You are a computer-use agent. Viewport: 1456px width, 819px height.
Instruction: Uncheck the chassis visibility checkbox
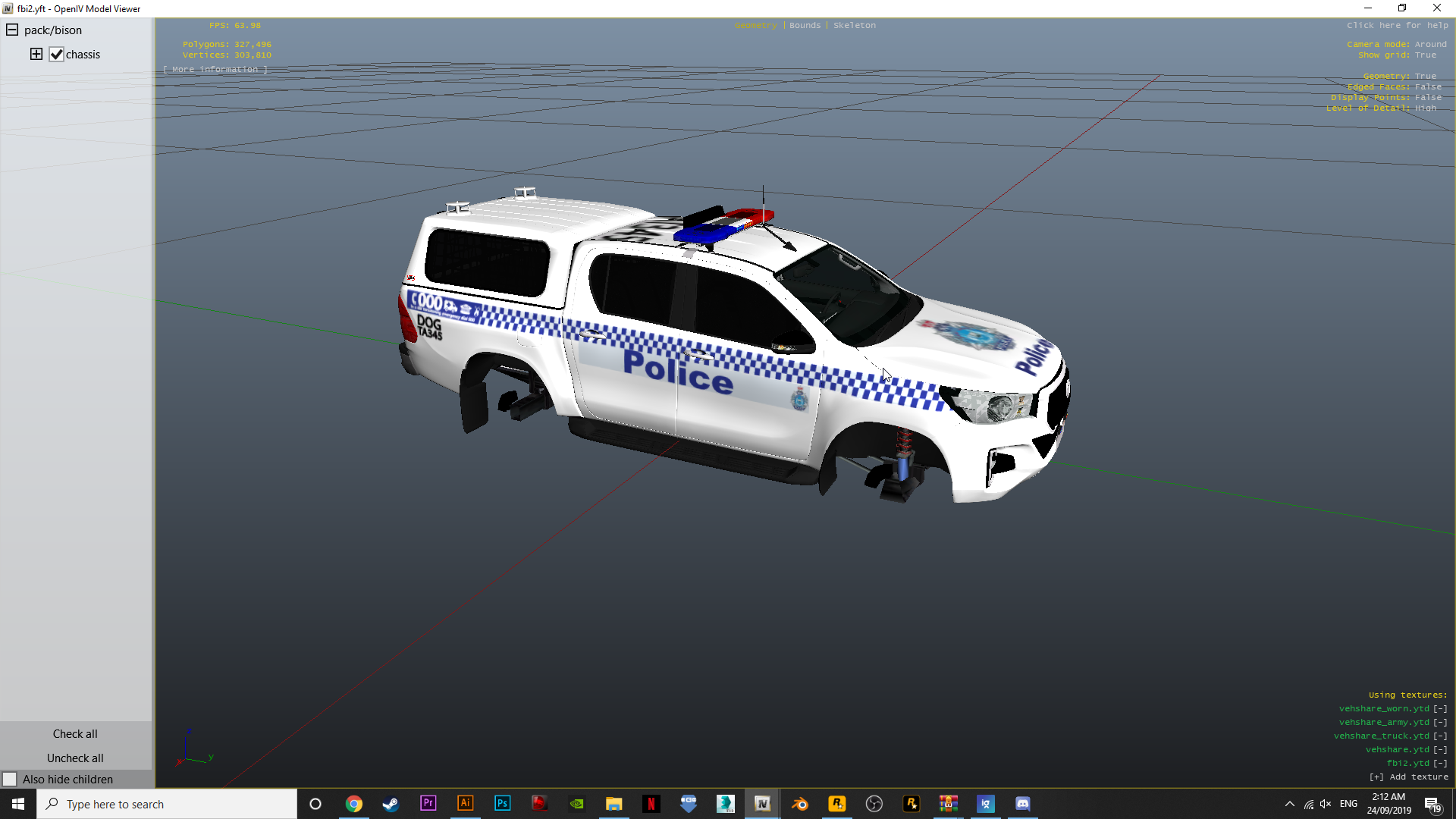57,55
